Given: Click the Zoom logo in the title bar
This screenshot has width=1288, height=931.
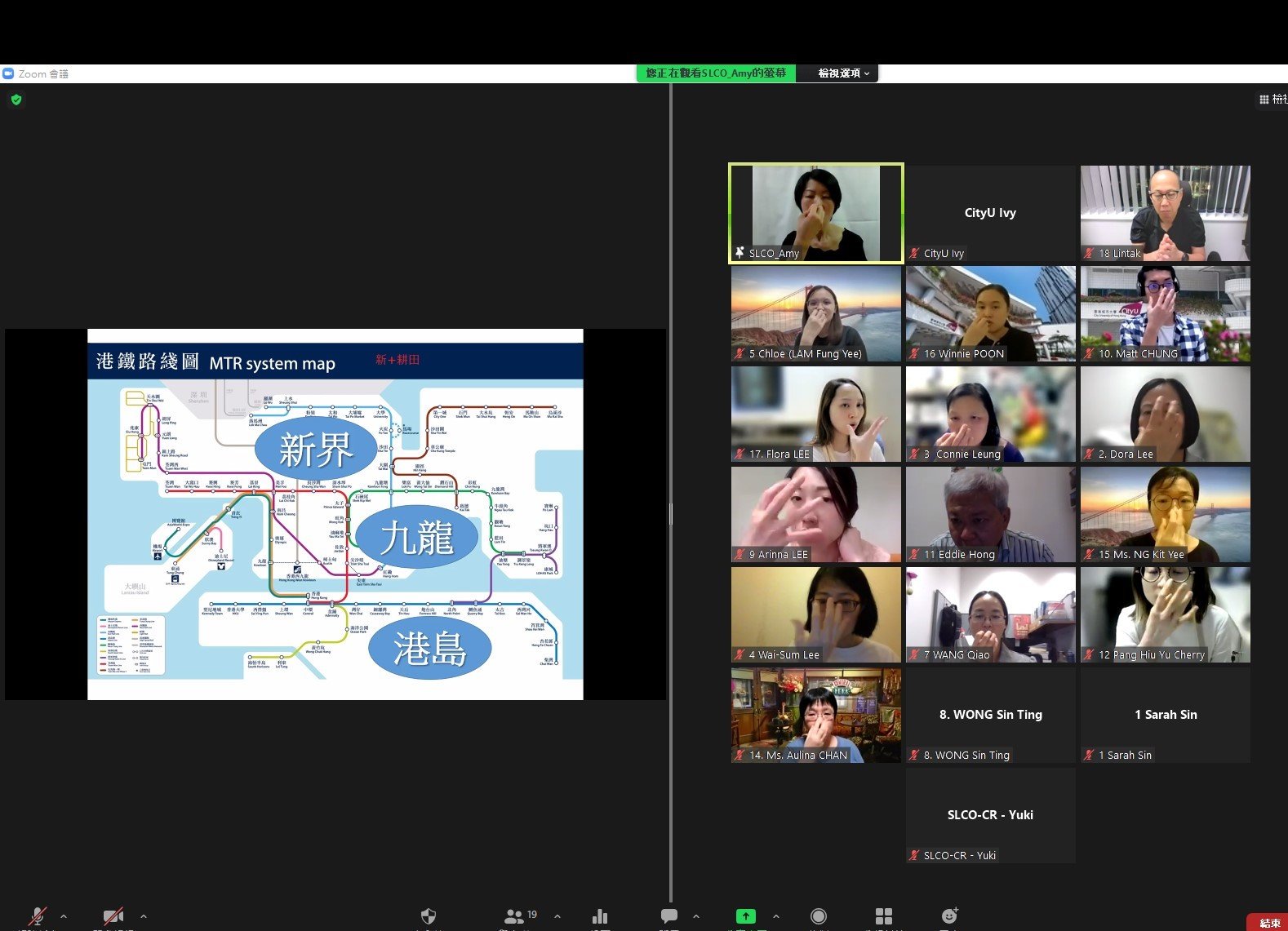Looking at the screenshot, I should (8, 73).
